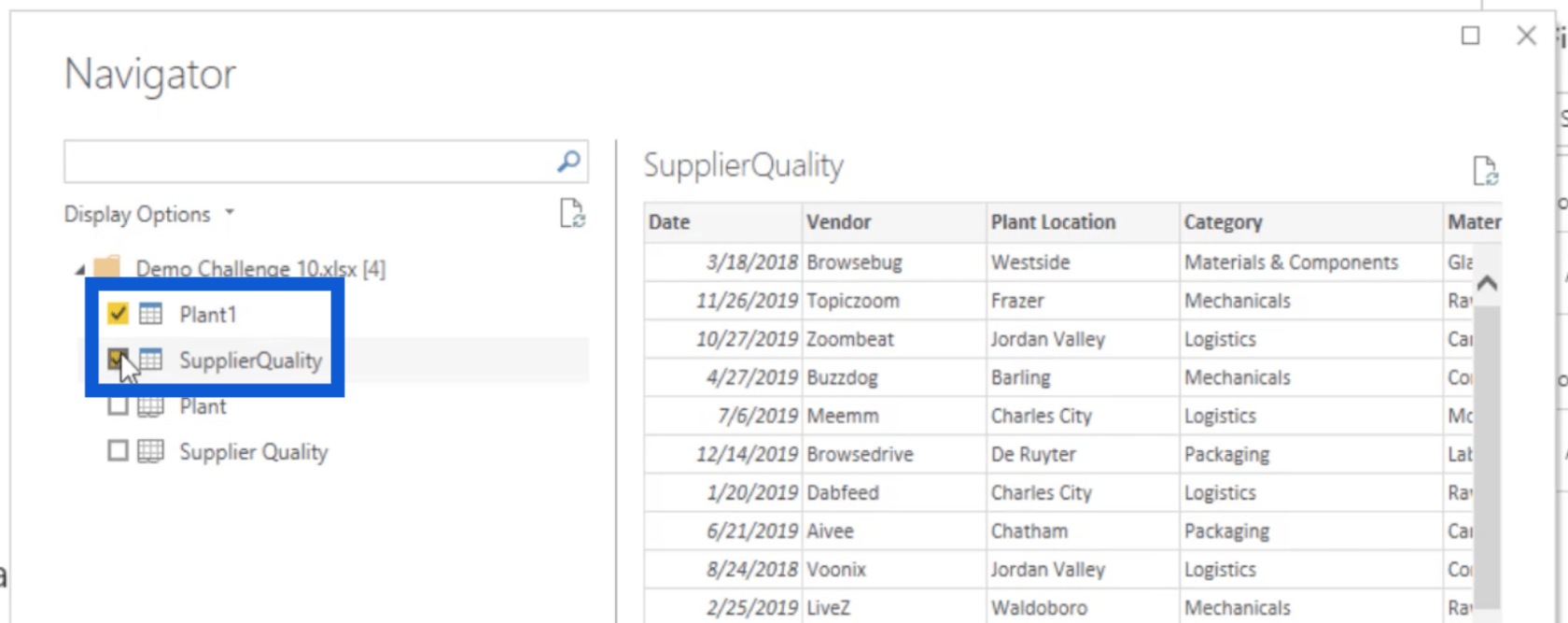The height and width of the screenshot is (623, 1568).
Task: Click the Chatham plant location cell
Action: (x=1083, y=531)
